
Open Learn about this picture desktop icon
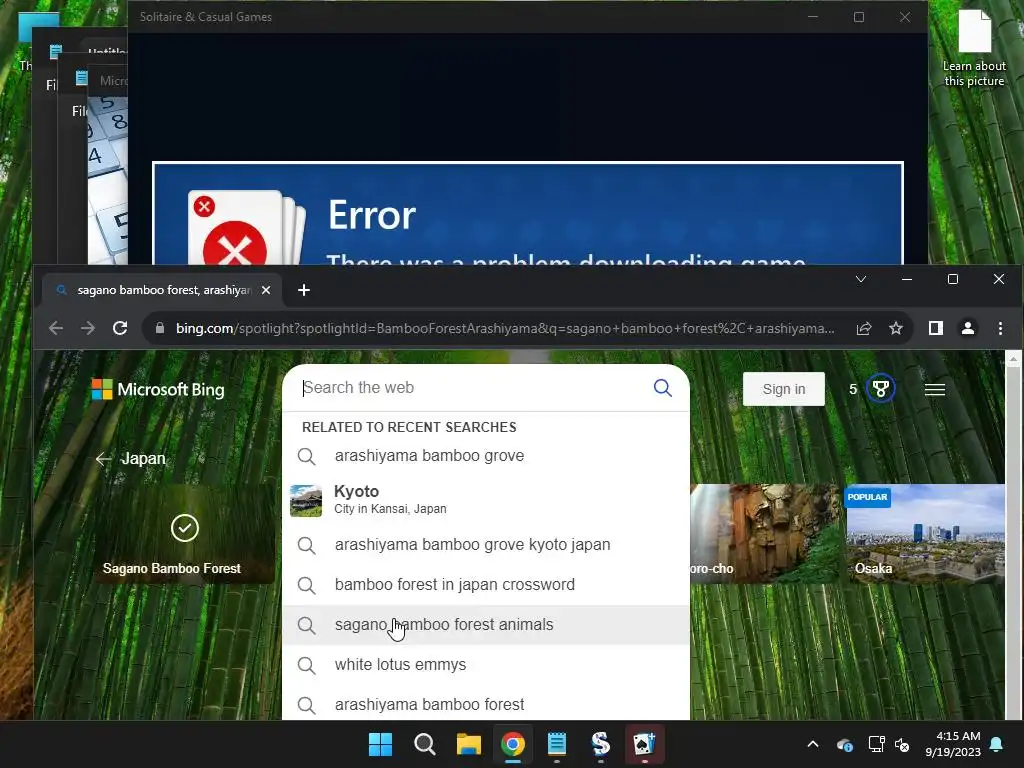(x=974, y=49)
